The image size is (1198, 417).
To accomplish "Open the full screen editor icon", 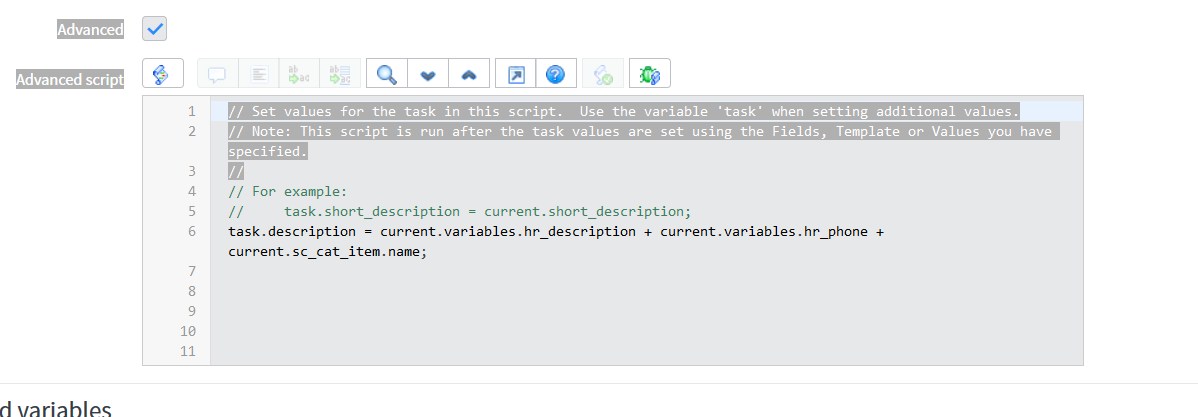I will [x=516, y=74].
